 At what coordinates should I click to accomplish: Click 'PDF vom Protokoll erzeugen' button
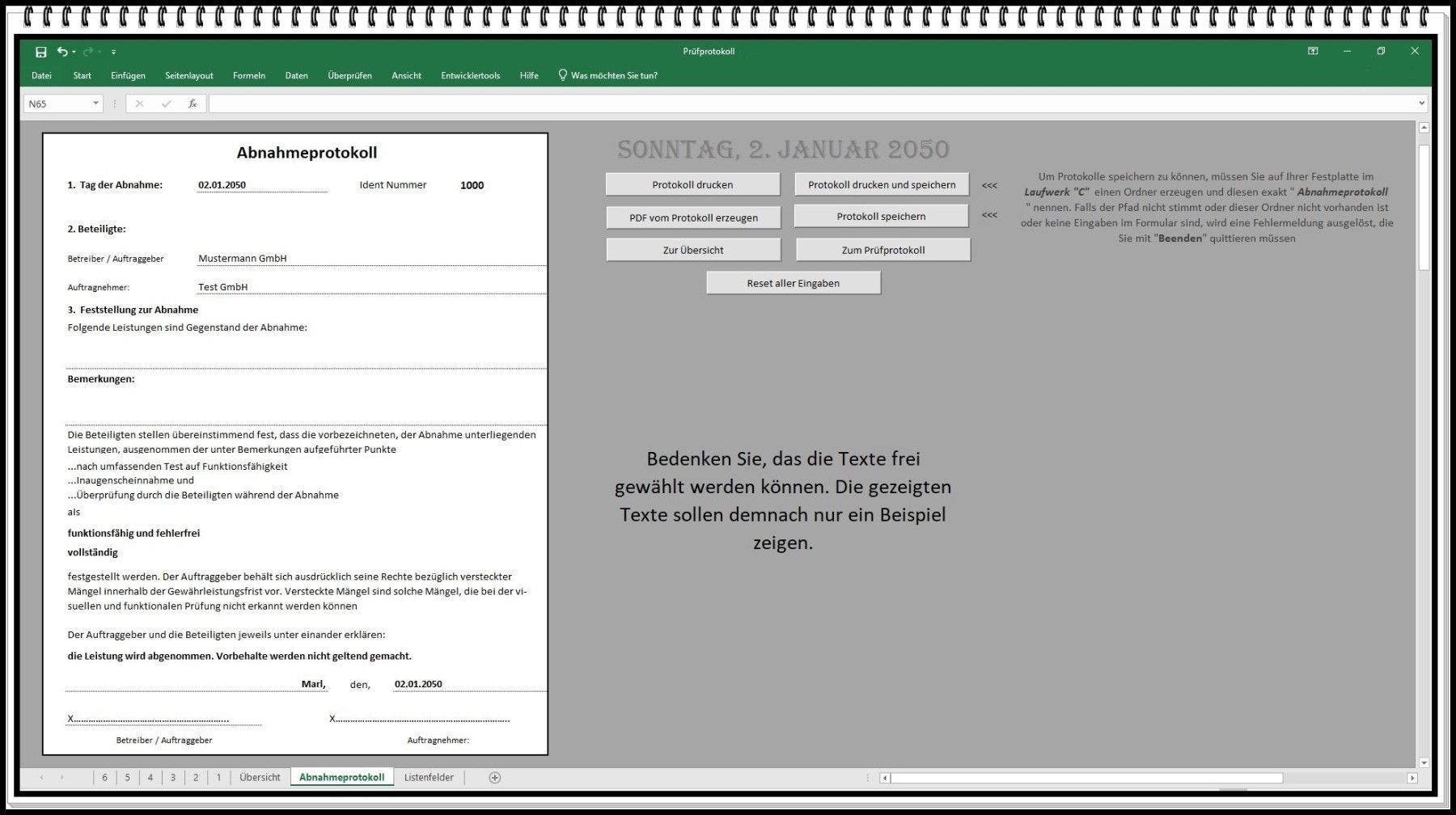click(693, 217)
